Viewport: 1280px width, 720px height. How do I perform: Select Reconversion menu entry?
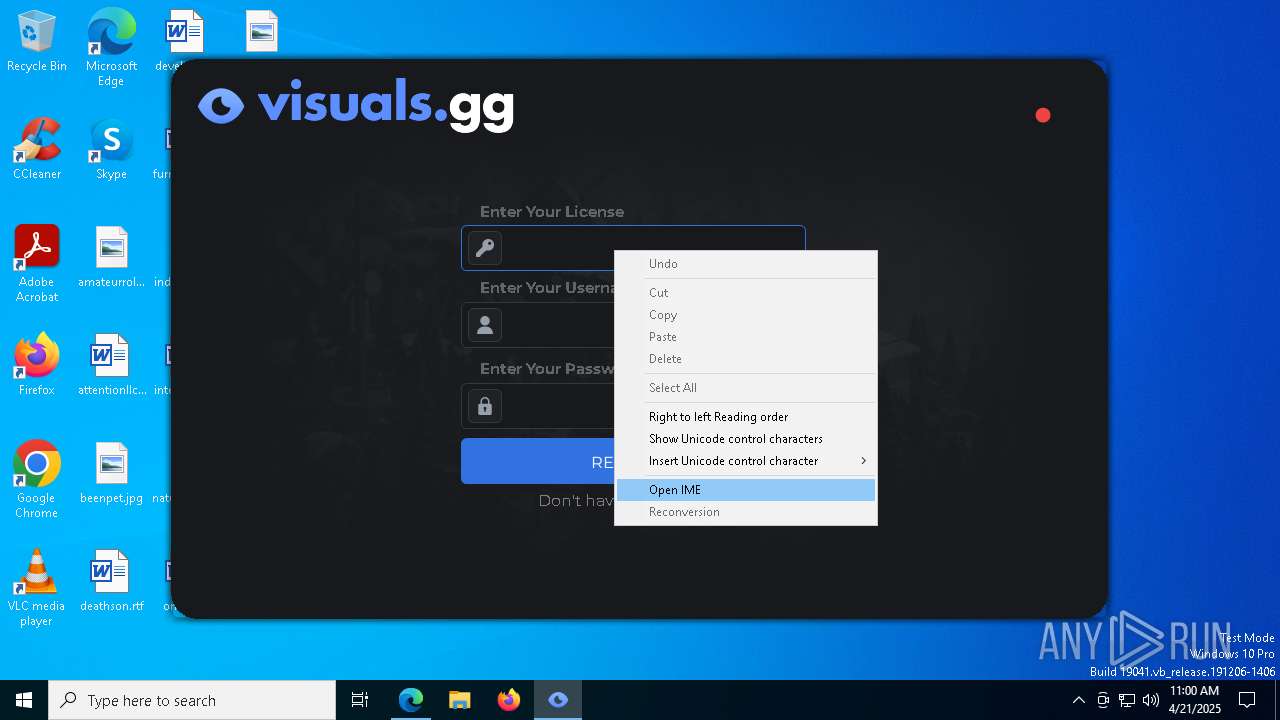pos(746,512)
